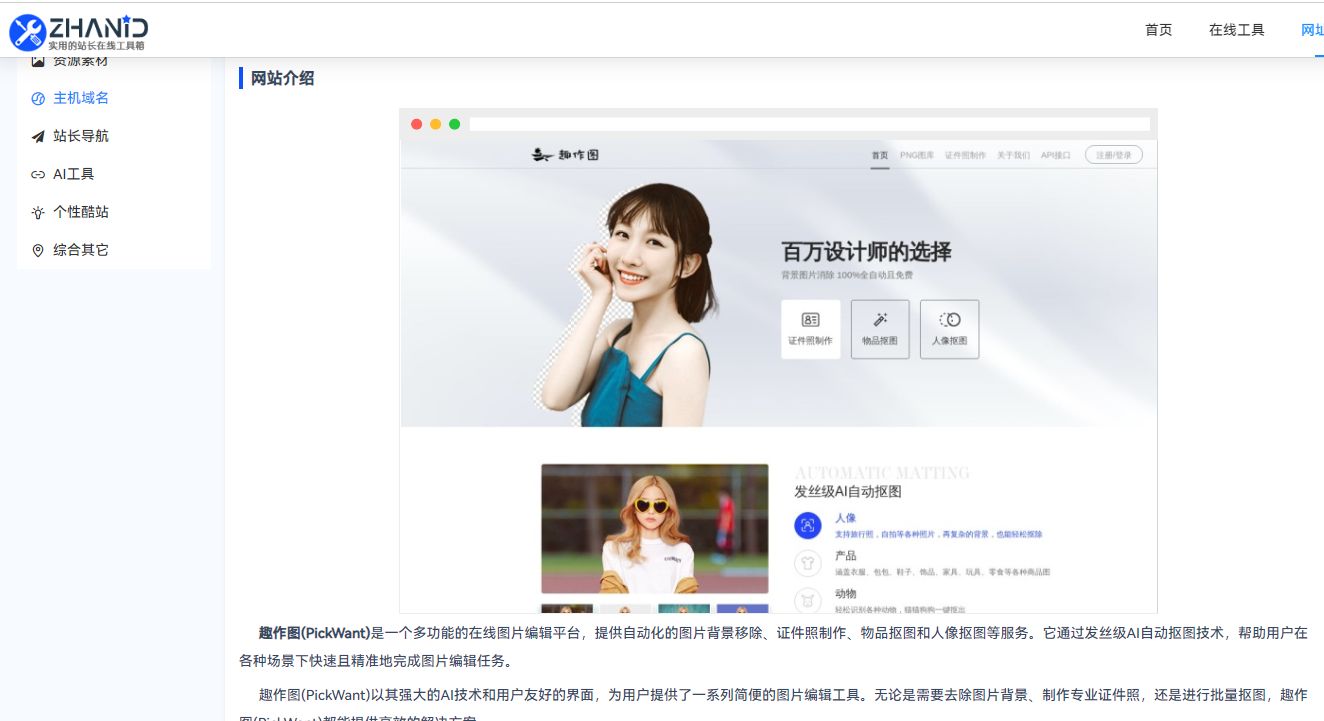Click the 发丝级AI自动抠图 heading
Viewport: 1324px width, 721px height.
point(848,492)
